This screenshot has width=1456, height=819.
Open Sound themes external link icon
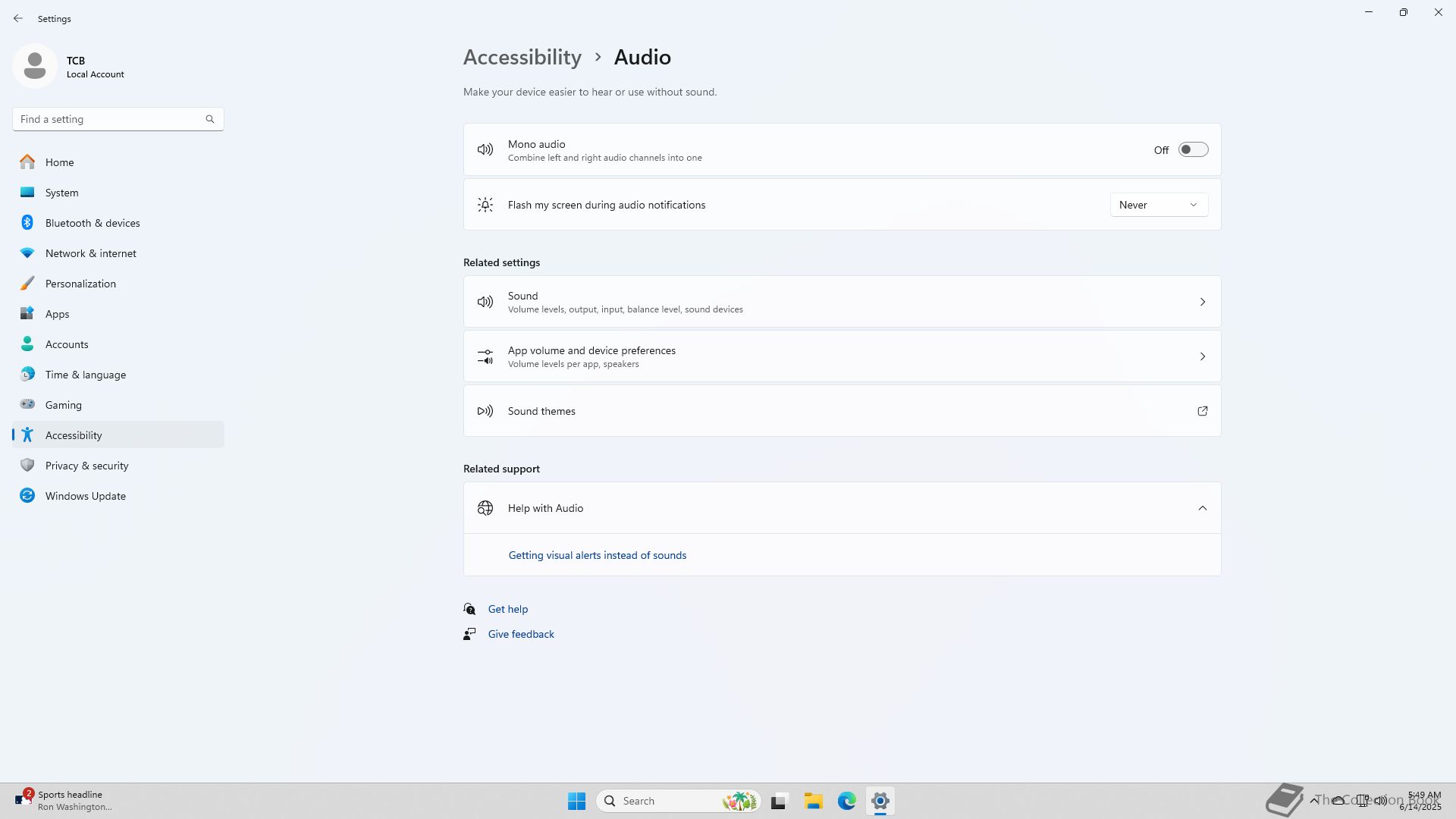pos(1202,411)
